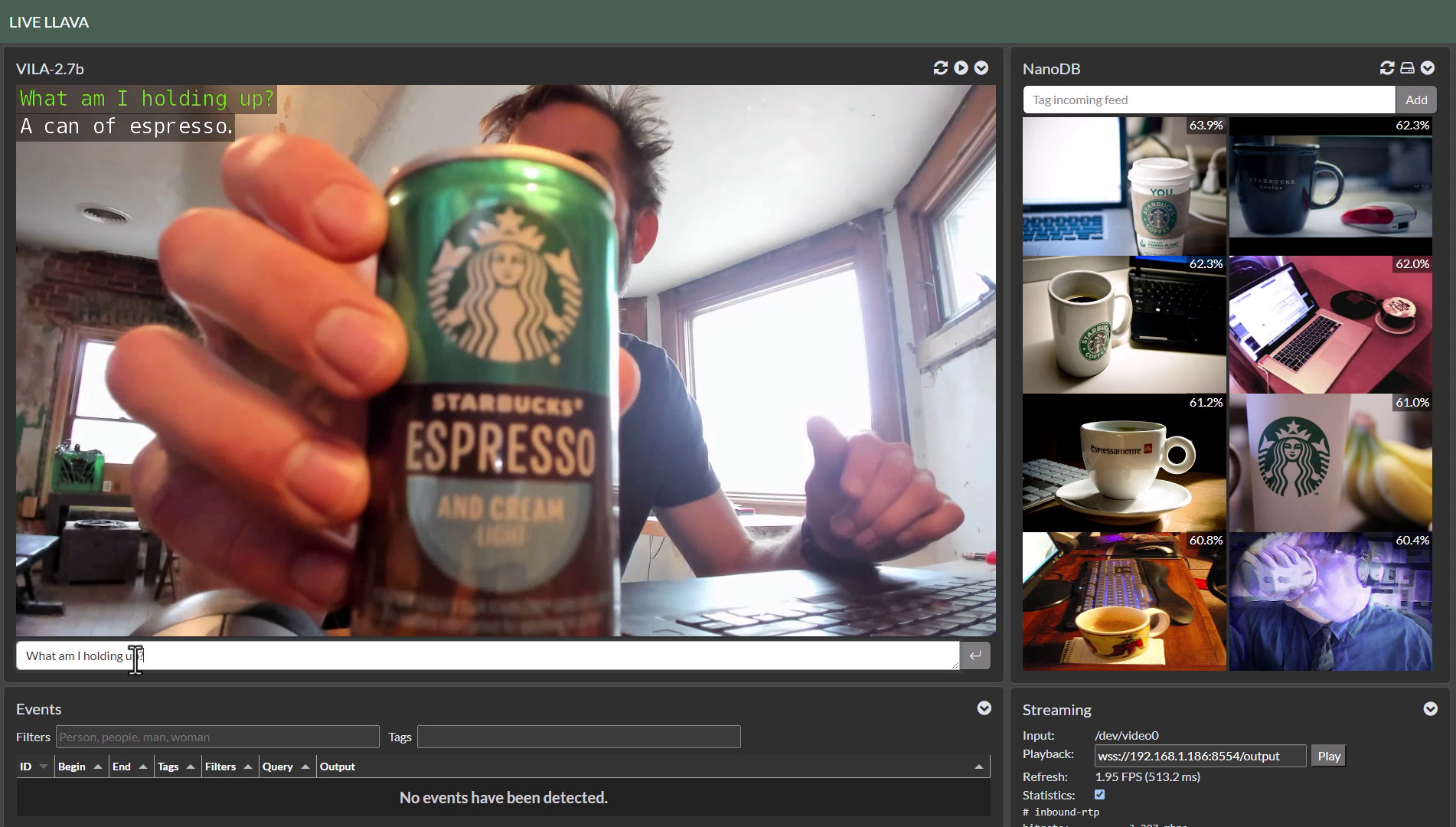
Task: Click the live camera video feed
Action: point(506,361)
